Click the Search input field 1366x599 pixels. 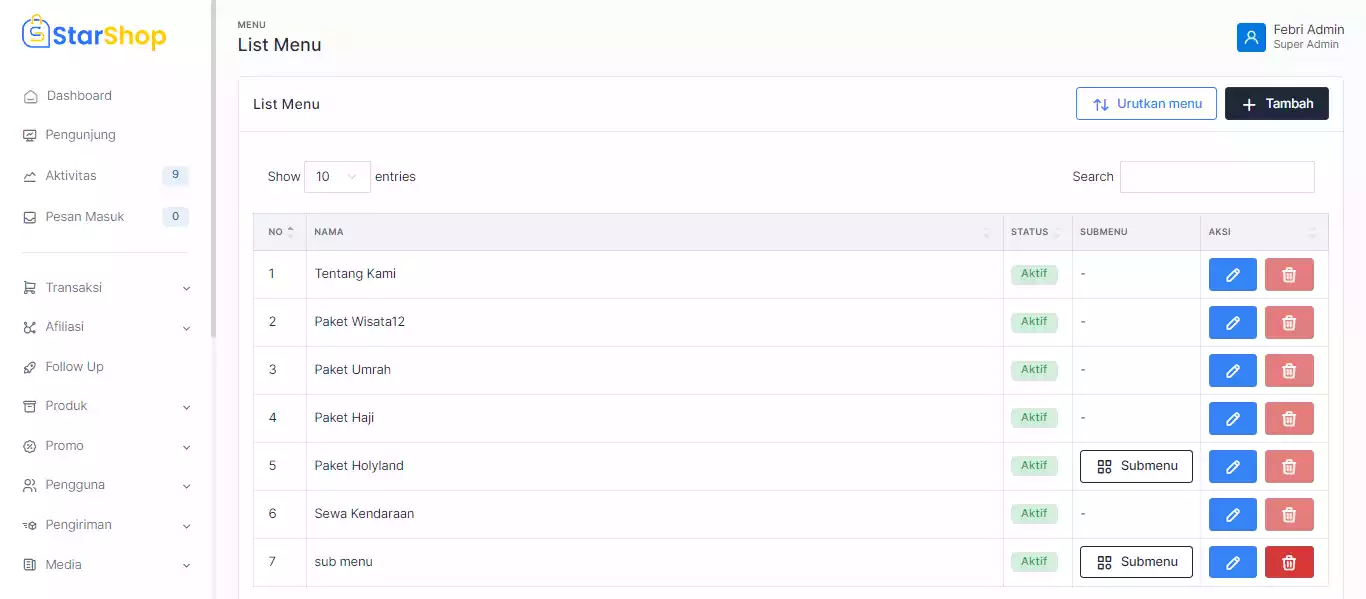pyautogui.click(x=1216, y=177)
